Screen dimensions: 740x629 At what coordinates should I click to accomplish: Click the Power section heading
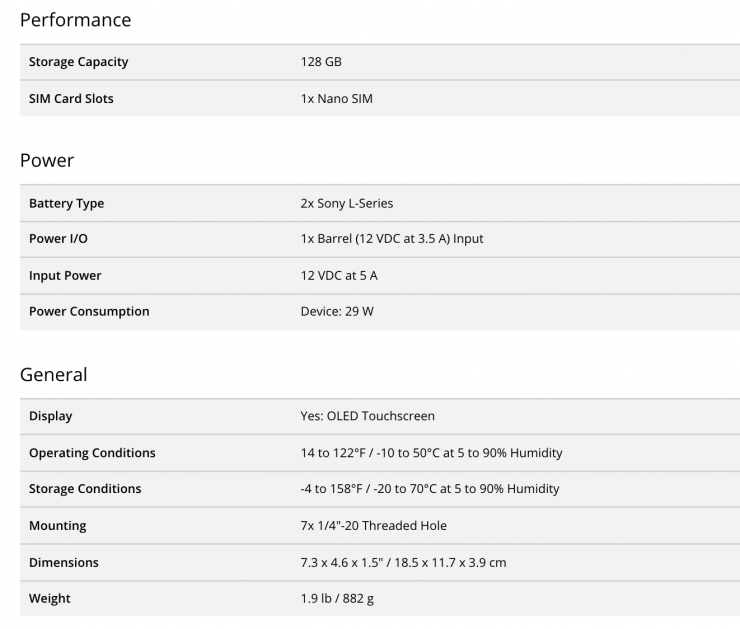coord(47,160)
